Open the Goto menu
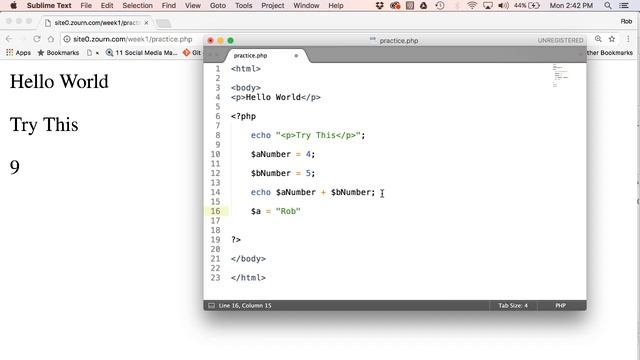Image resolution: width=640 pixels, height=360 pixels. (218, 5)
